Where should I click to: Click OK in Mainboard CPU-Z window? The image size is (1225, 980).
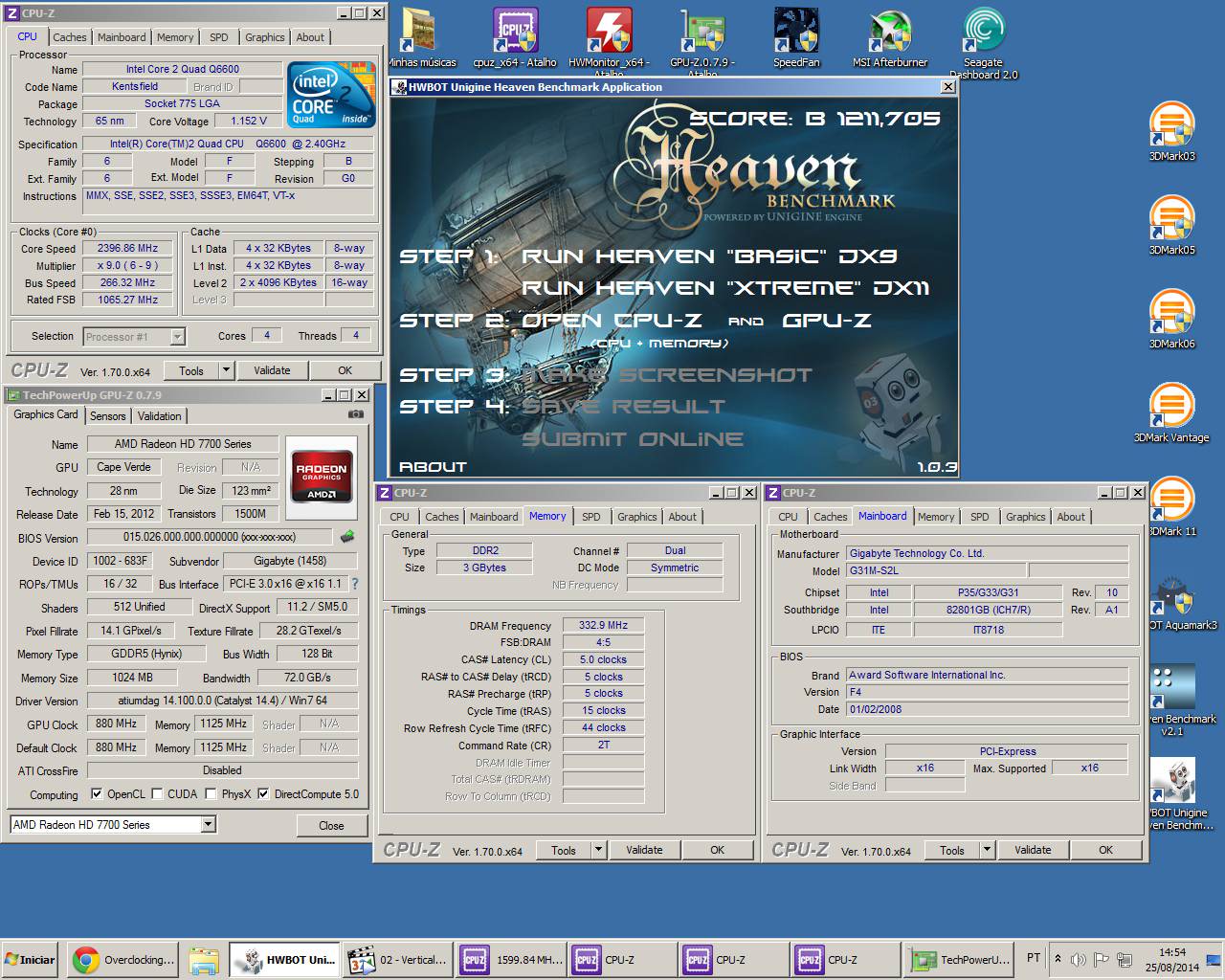(x=1105, y=850)
